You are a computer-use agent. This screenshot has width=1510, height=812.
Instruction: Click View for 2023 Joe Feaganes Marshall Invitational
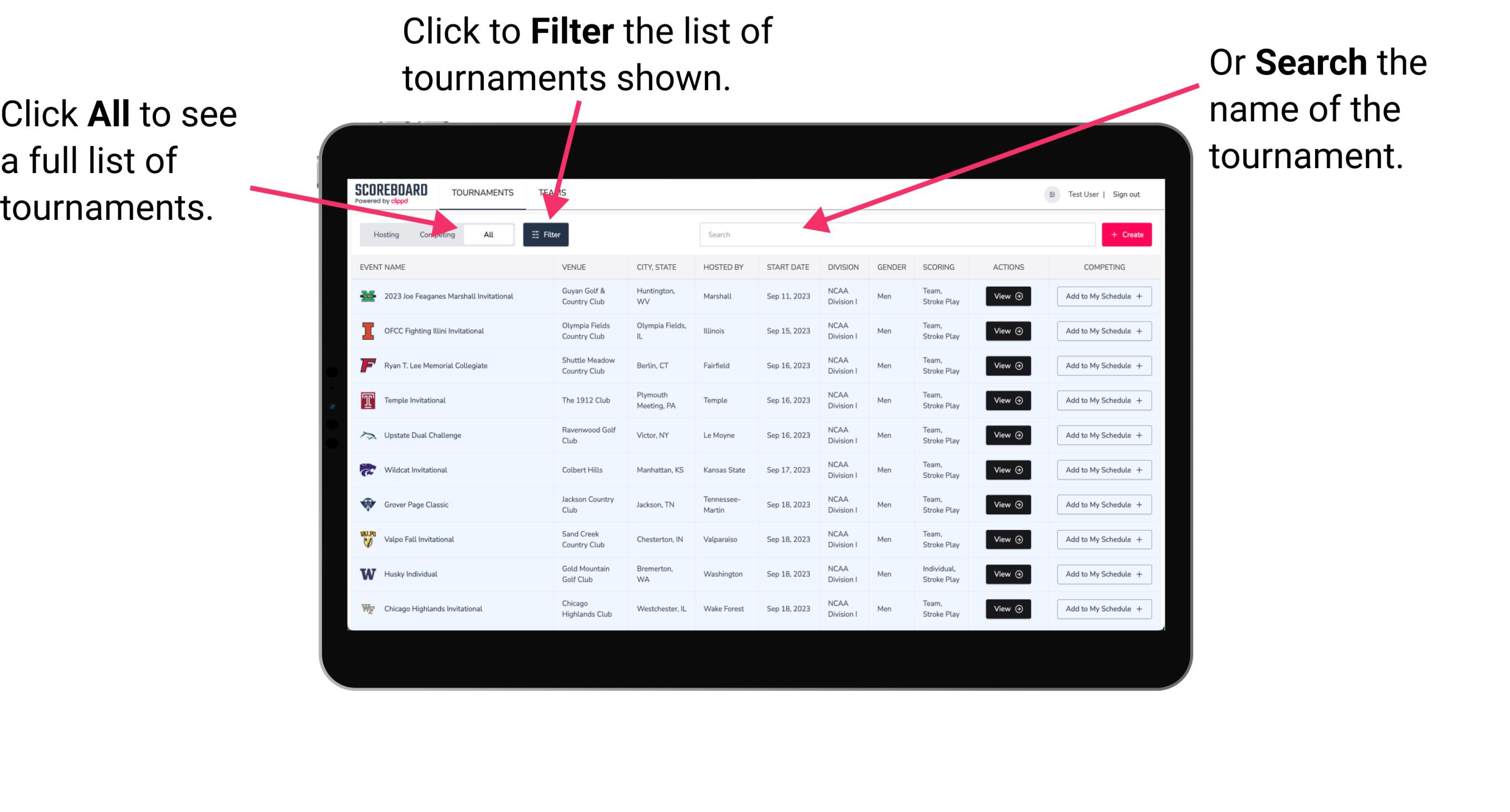[1007, 296]
